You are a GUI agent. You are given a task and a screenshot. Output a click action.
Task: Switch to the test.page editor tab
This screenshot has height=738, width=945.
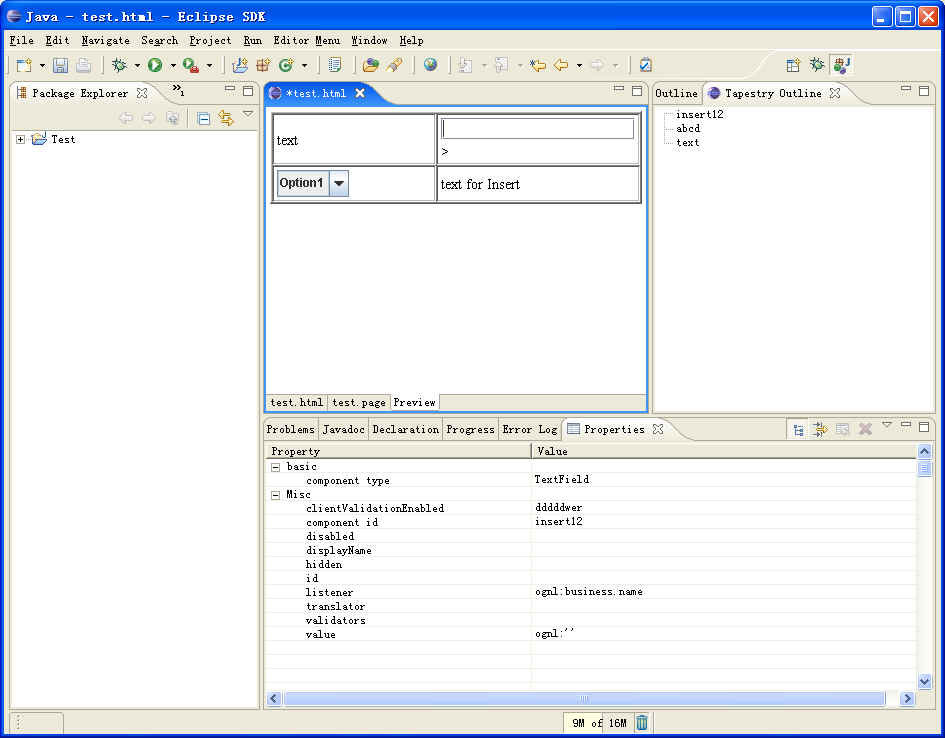pos(359,402)
